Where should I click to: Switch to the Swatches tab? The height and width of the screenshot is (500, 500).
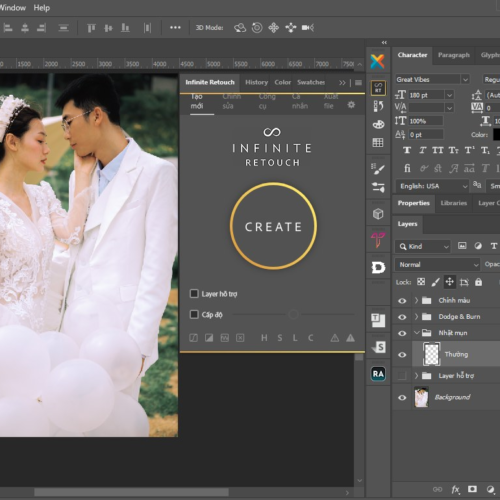point(311,82)
